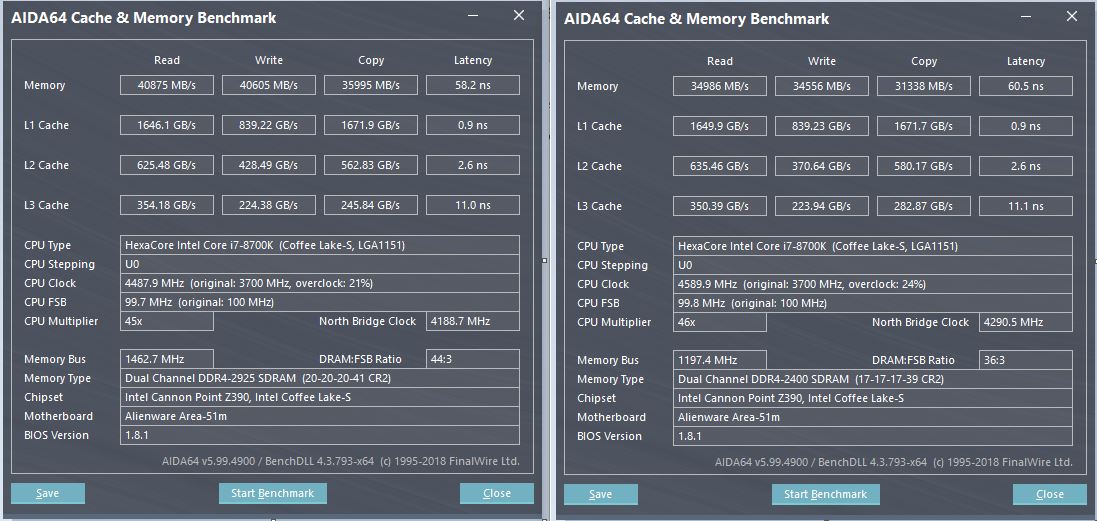Click Save button in the right benchmark window
This screenshot has height=521, width=1097.
pyautogui.click(x=601, y=494)
